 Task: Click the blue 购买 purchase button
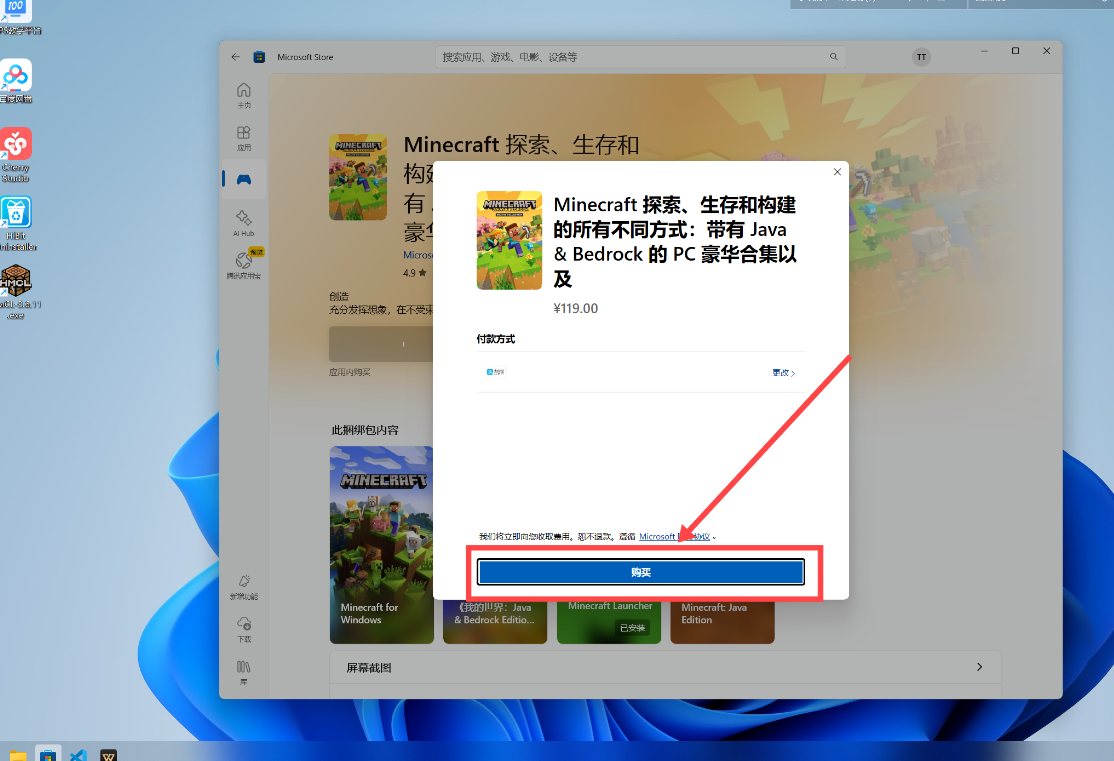tap(640, 572)
